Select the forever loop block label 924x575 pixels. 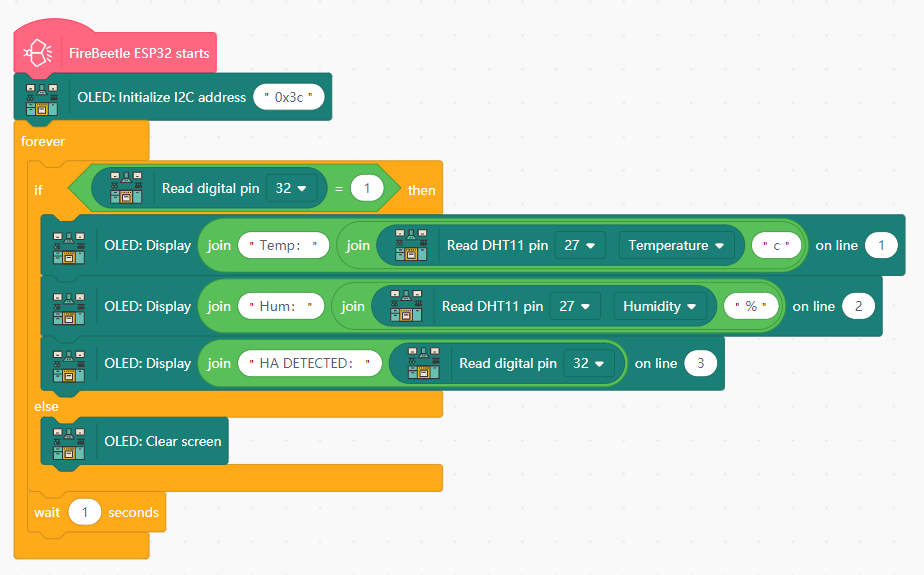pyautogui.click(x=43, y=141)
